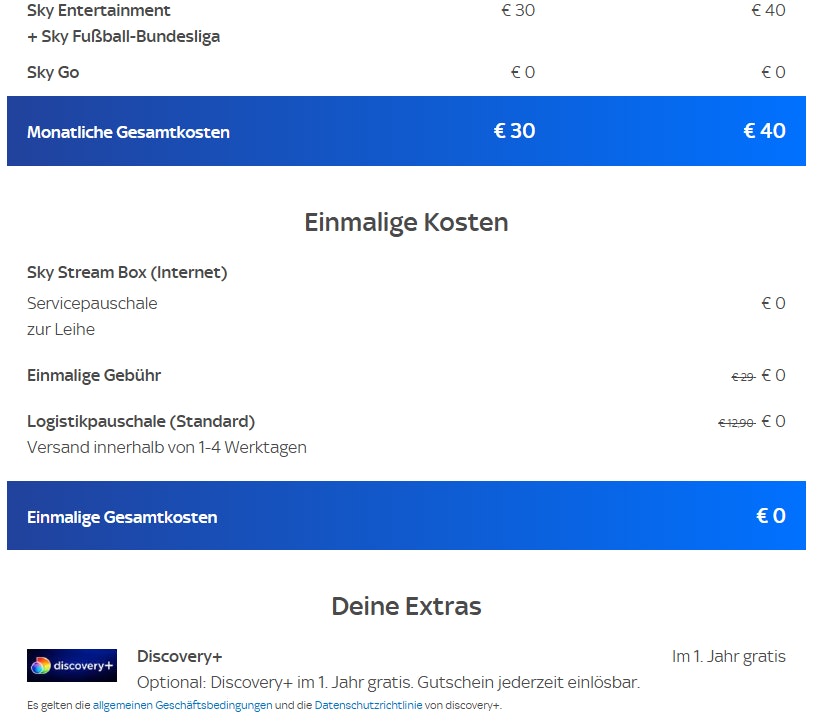Select the € 40 total in the Monatliche Gesamtkosten bar
This screenshot has width=822, height=722.
[x=764, y=131]
